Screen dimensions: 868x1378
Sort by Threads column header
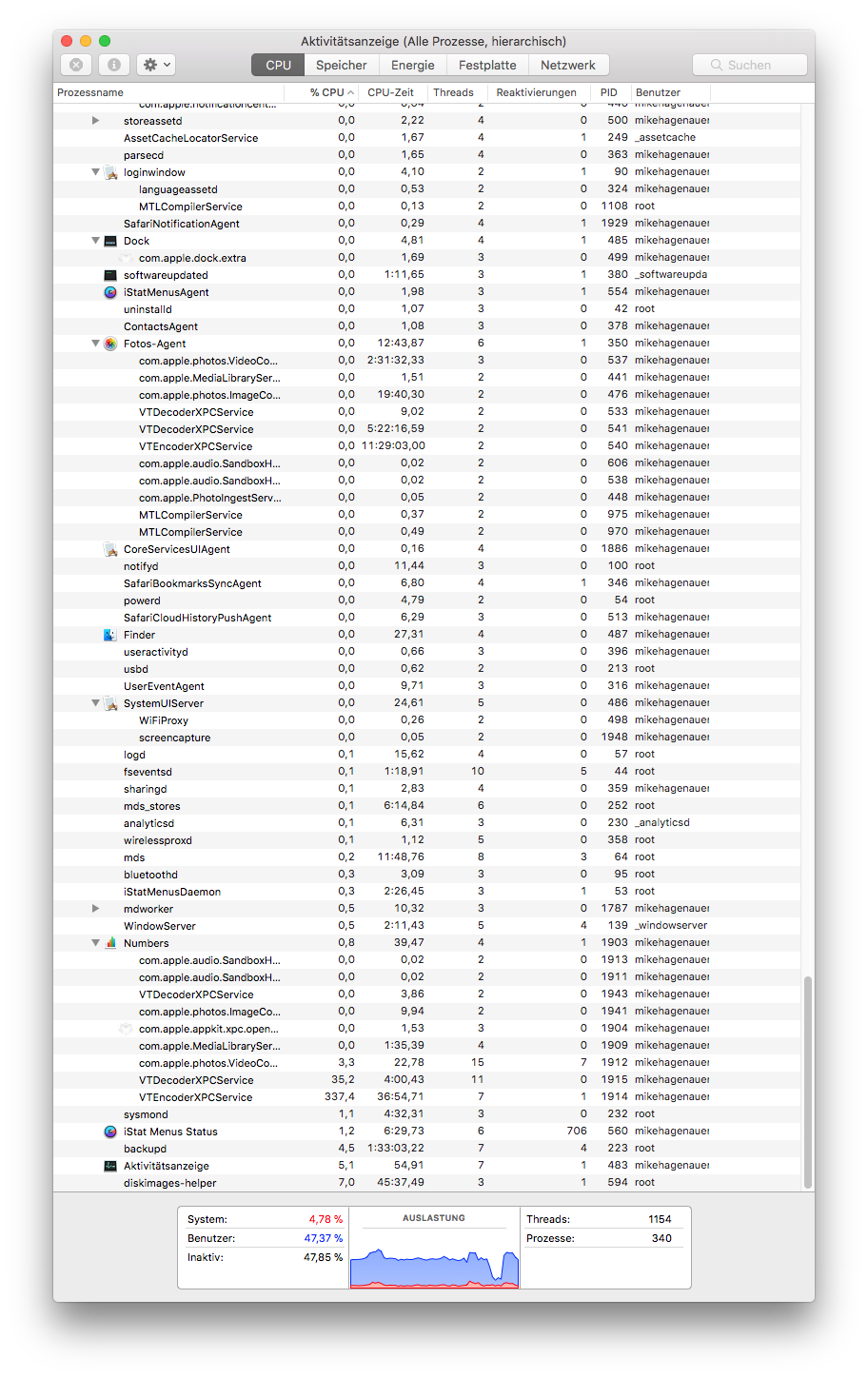pos(456,92)
